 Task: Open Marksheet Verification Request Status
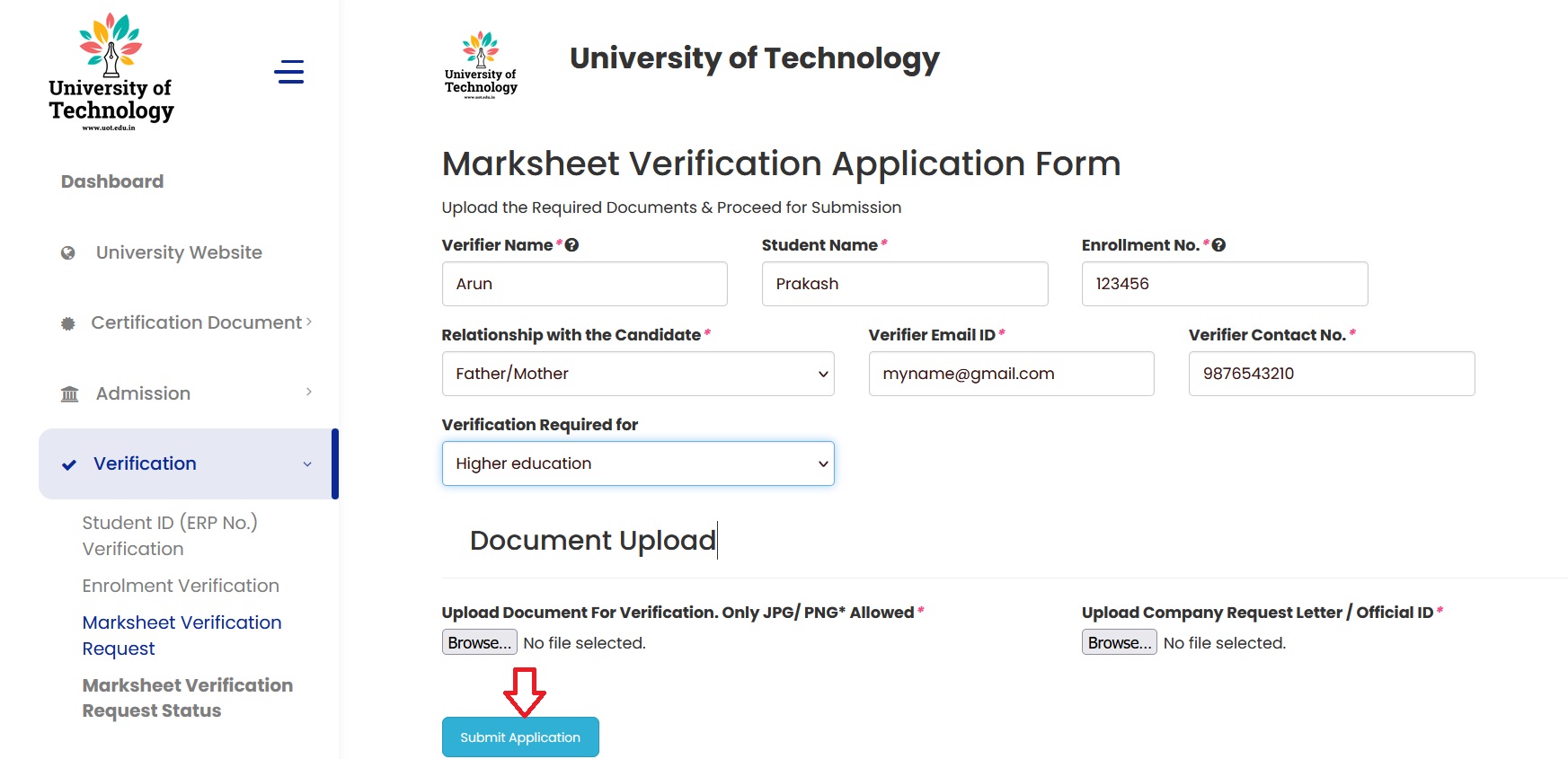click(187, 698)
